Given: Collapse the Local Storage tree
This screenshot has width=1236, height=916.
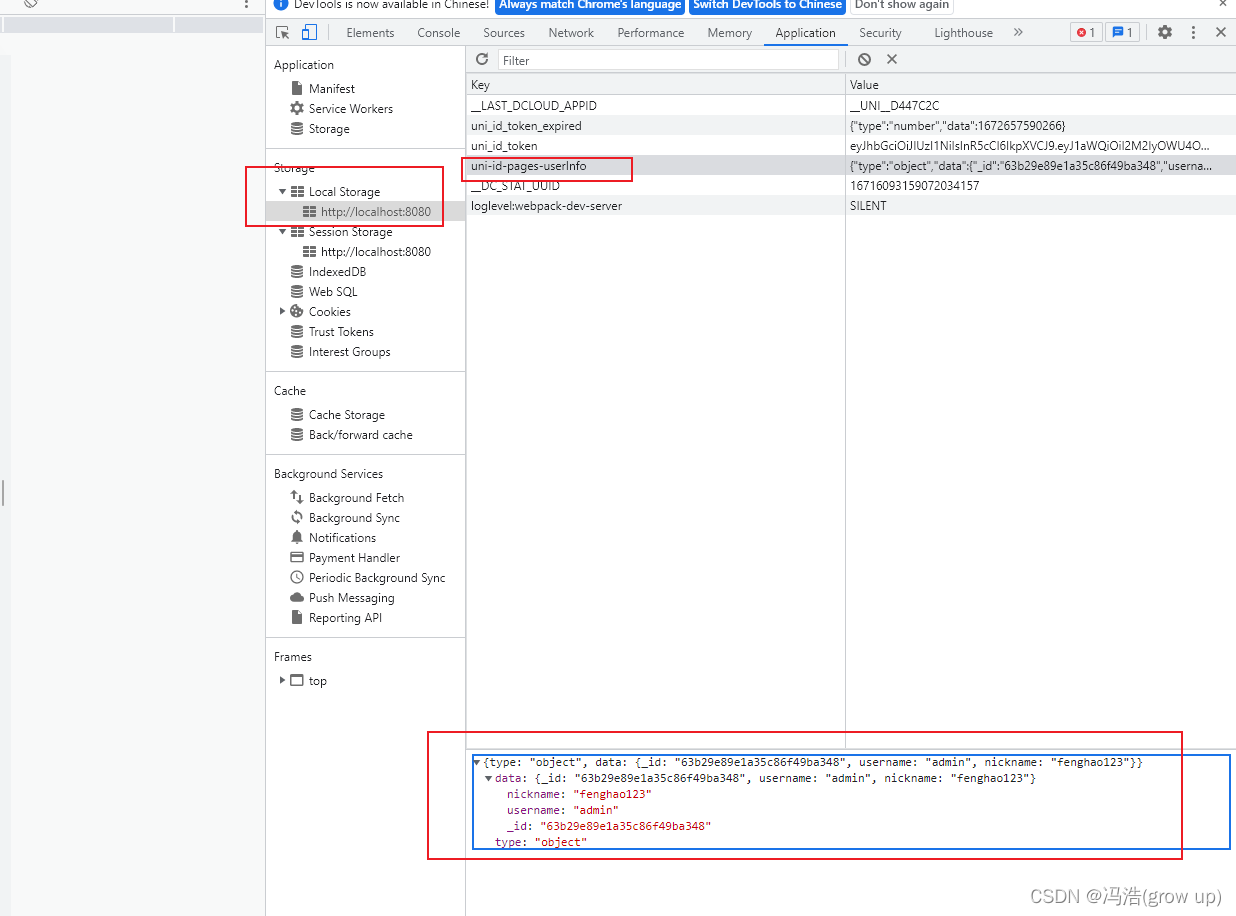Looking at the screenshot, I should click(283, 191).
